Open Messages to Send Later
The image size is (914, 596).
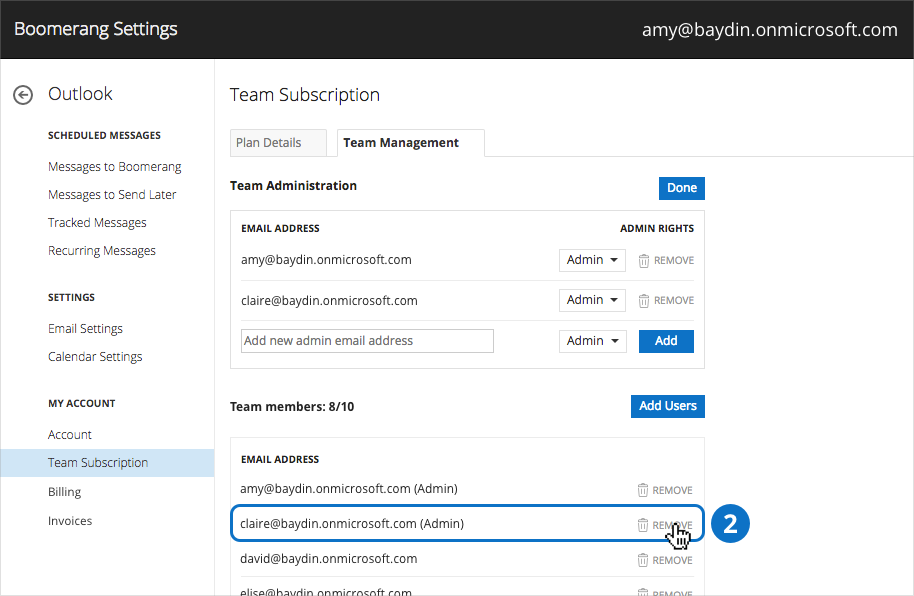coord(112,195)
